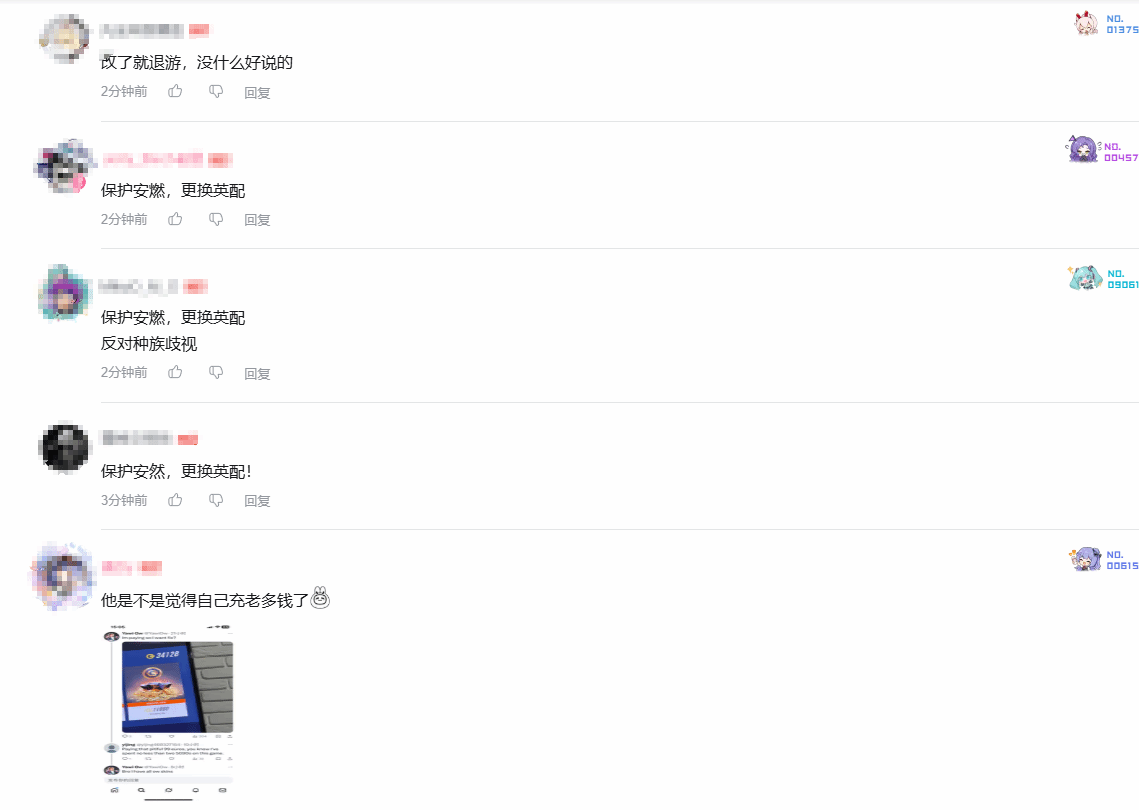This screenshot has width=1139, height=810.
Task: Like the comment "保护安然，更换英配！"
Action: [x=175, y=501]
